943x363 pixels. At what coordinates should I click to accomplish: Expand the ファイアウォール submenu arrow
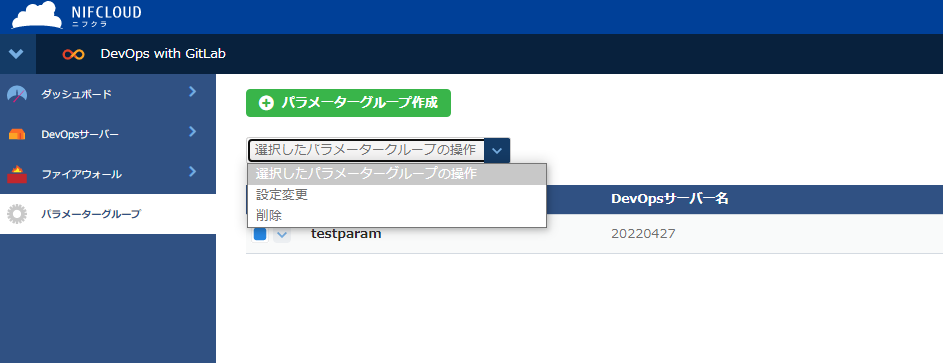coord(192,172)
